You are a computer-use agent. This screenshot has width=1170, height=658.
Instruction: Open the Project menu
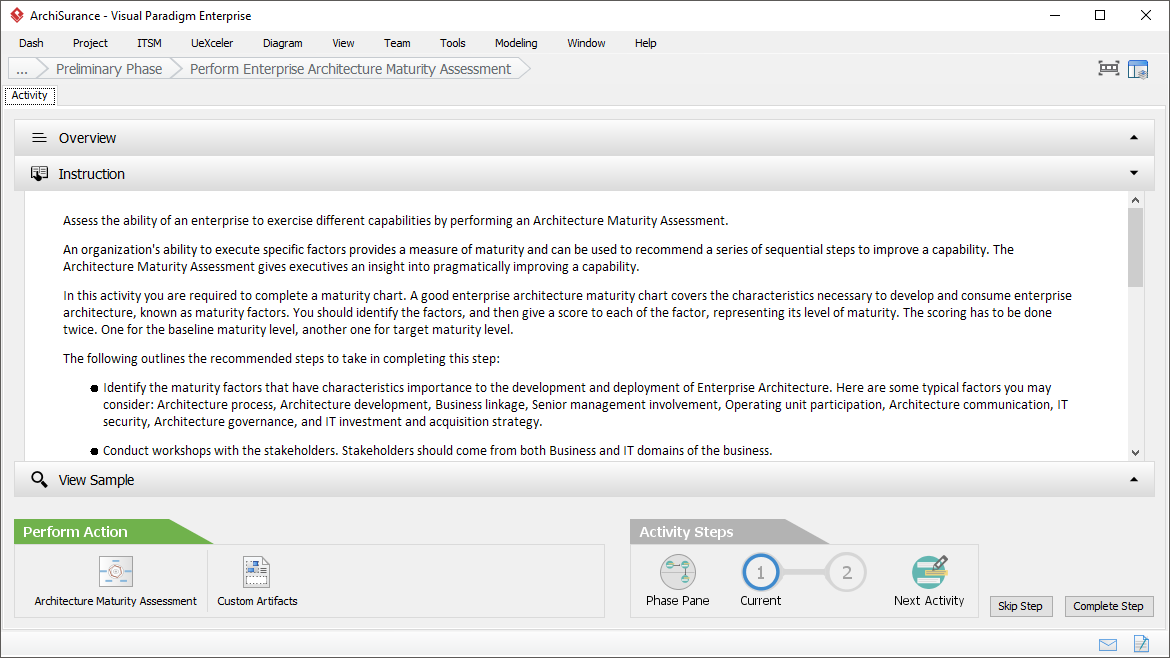coord(90,43)
